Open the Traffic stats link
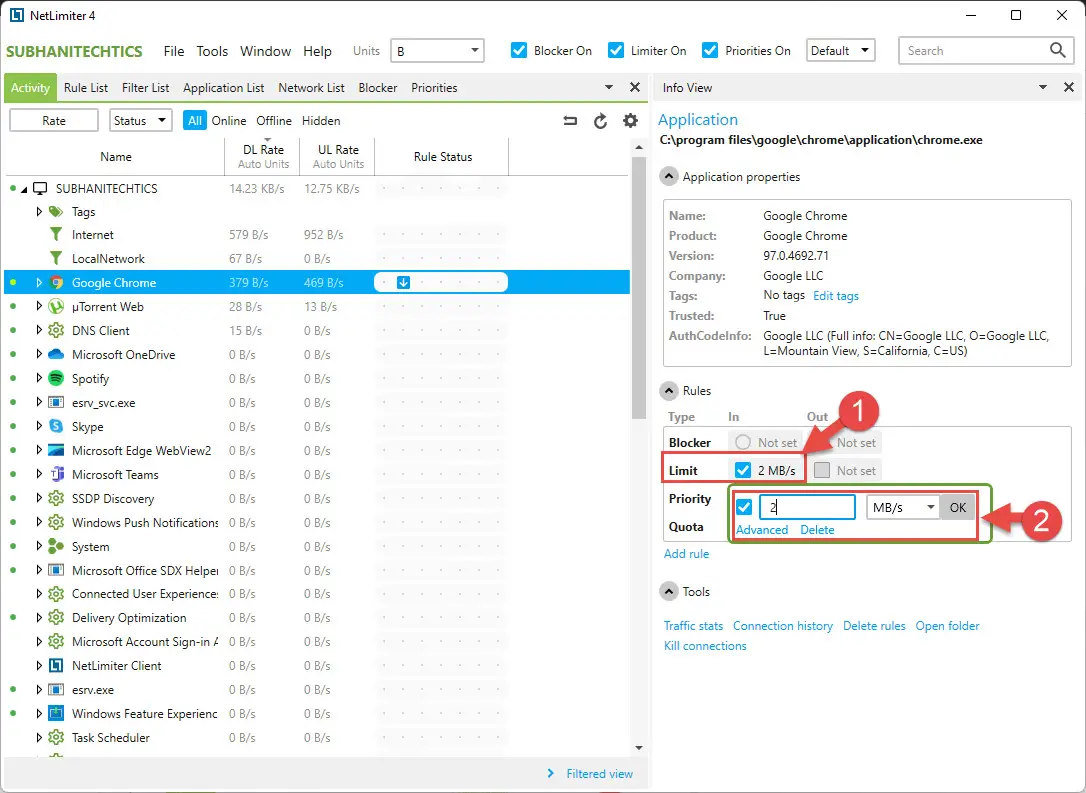The width and height of the screenshot is (1086, 793). click(693, 625)
